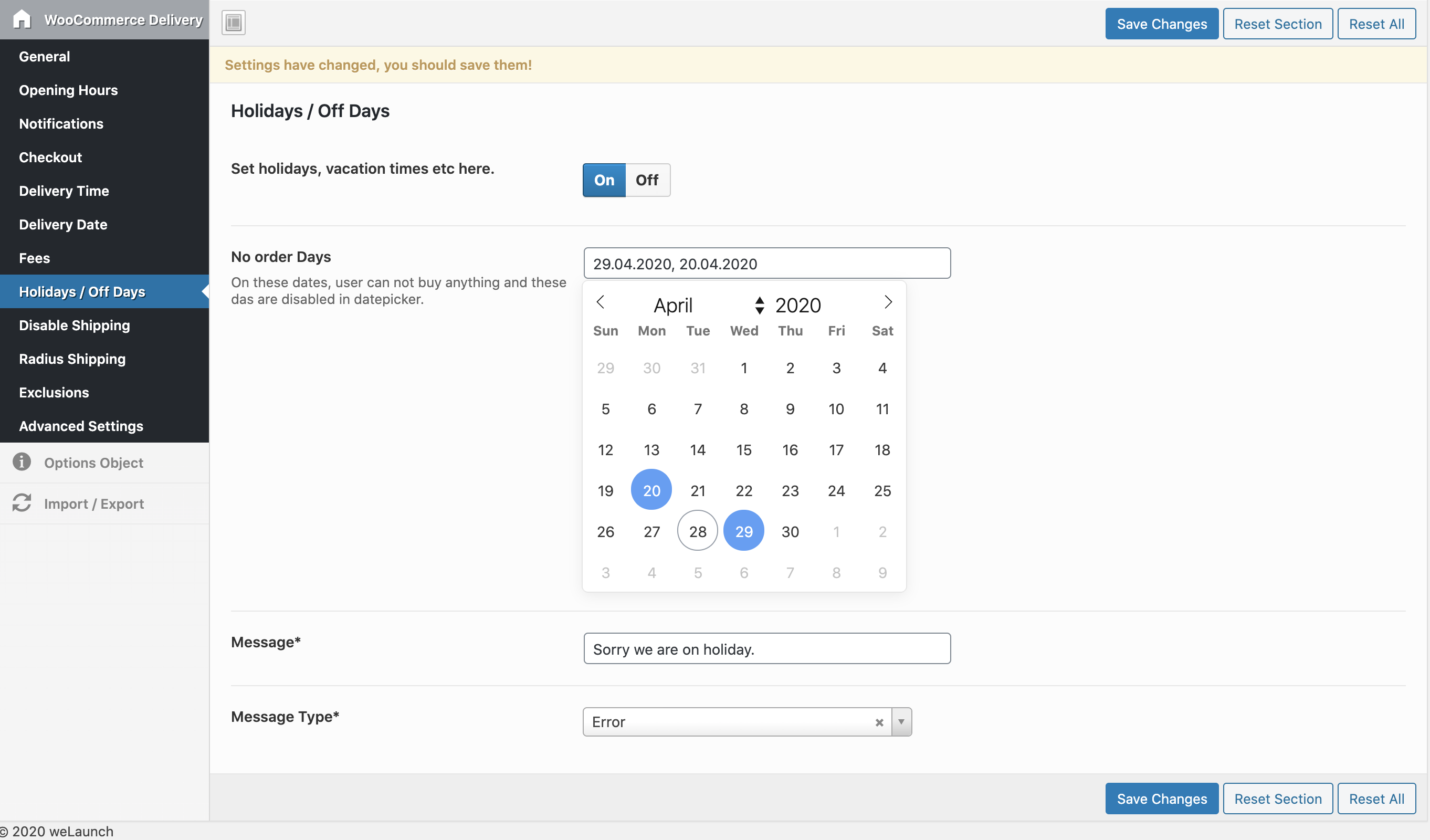Switch the holidays toggle to On

click(604, 180)
